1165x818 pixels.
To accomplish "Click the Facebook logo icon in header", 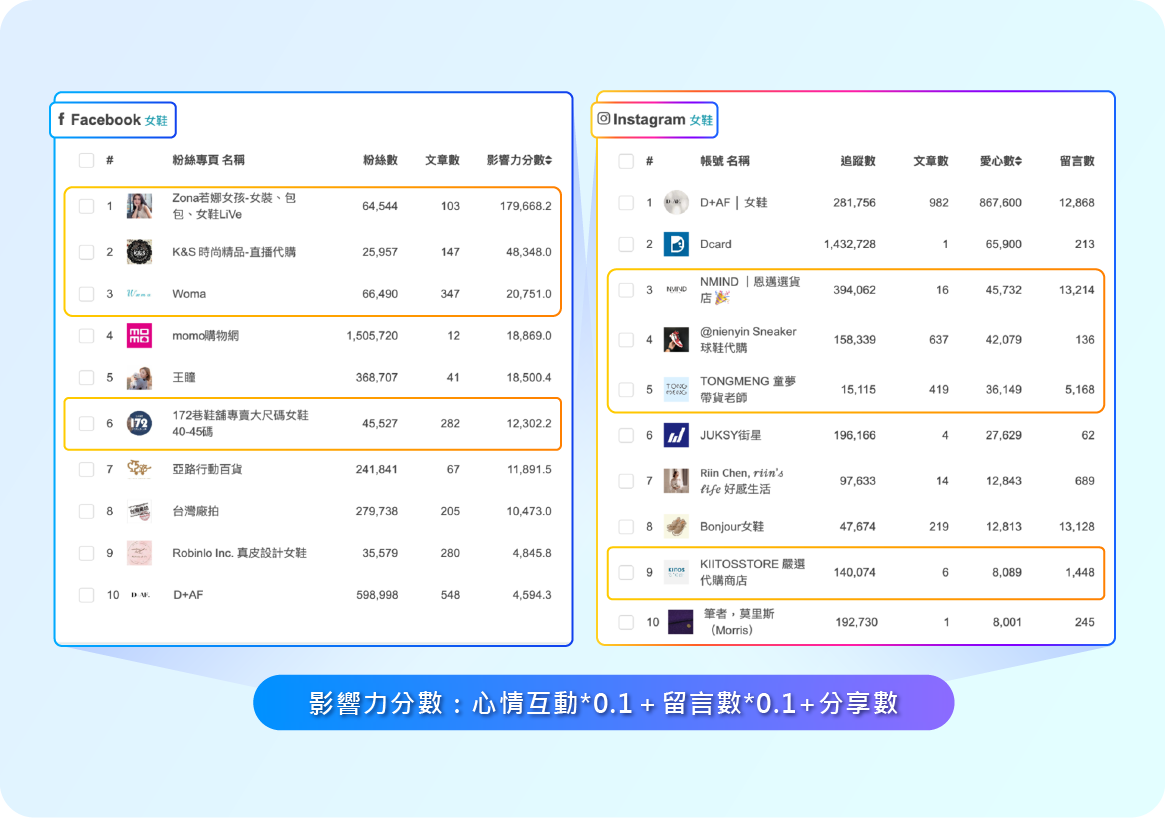I will pyautogui.click(x=62, y=120).
